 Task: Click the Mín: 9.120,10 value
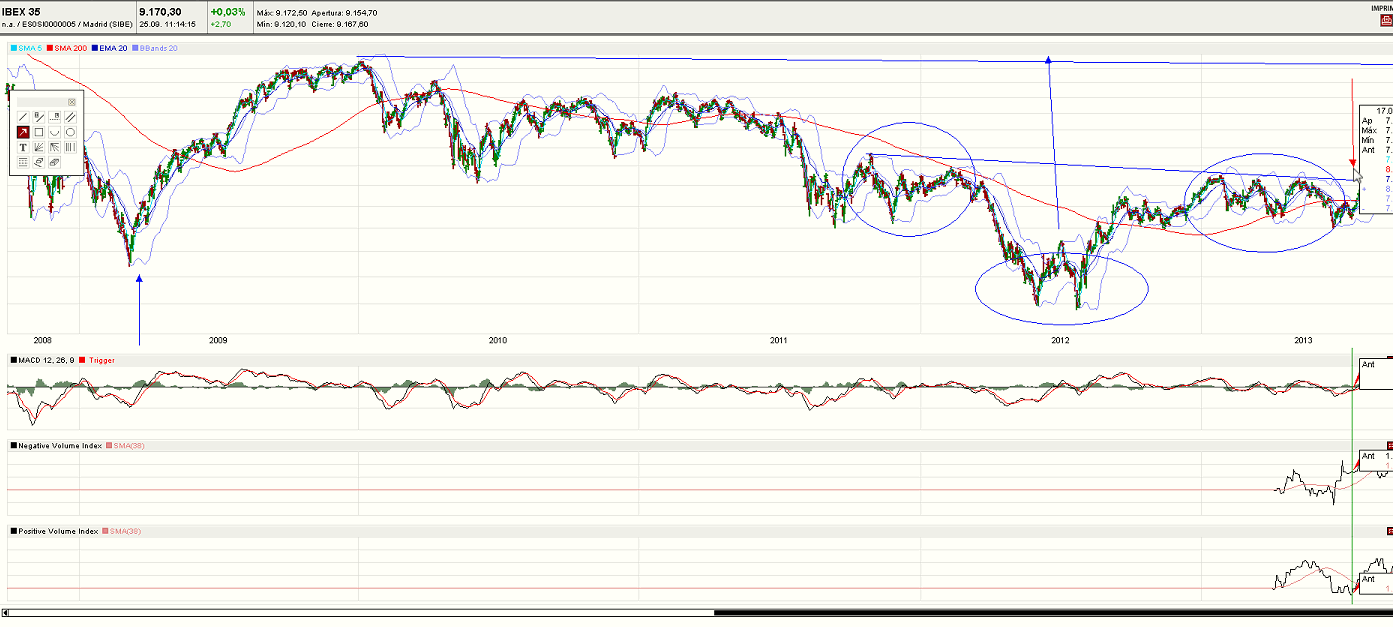click(x=281, y=24)
